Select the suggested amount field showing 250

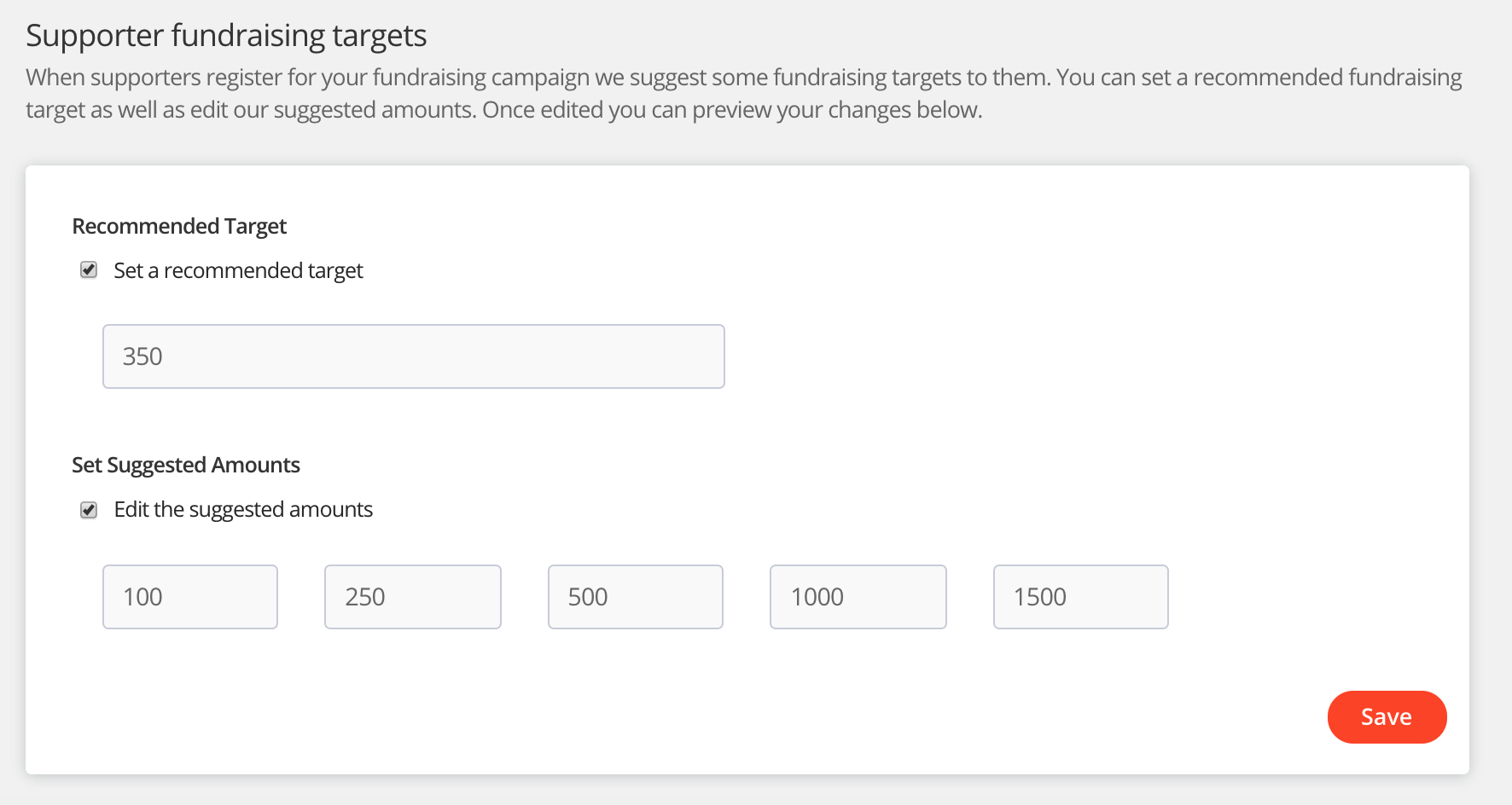click(x=412, y=597)
